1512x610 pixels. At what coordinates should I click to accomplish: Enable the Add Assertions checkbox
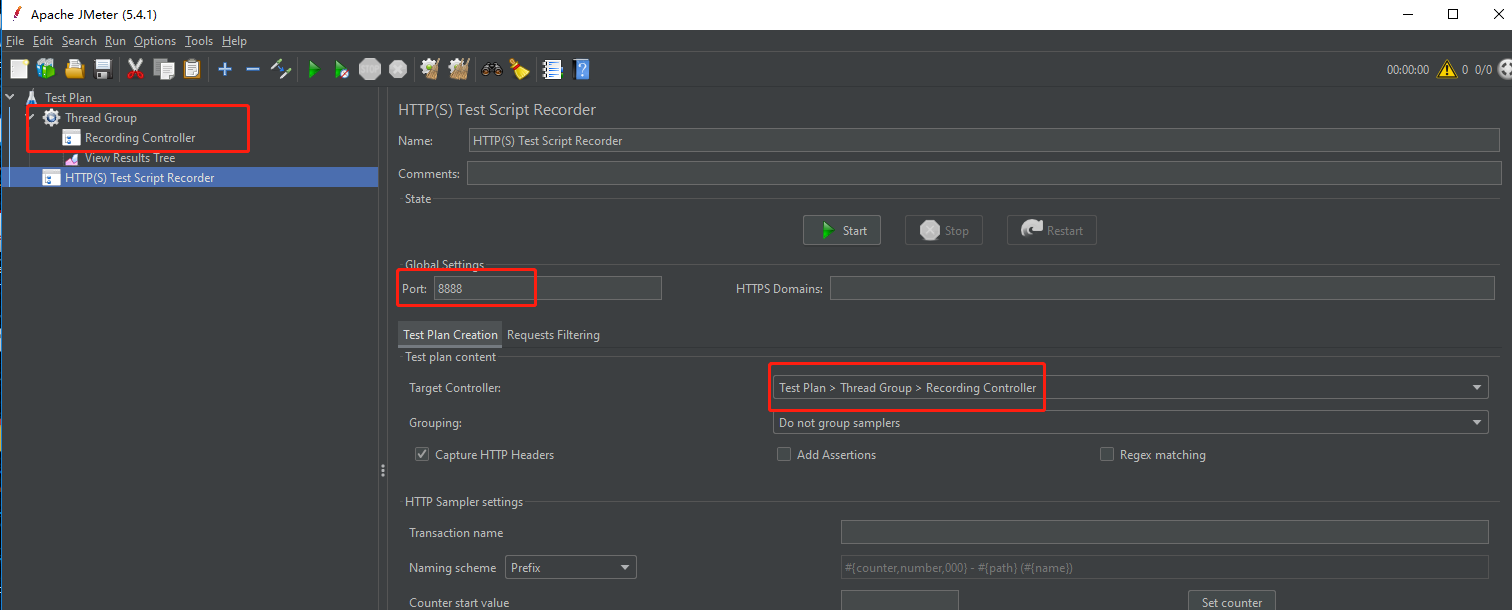point(784,454)
